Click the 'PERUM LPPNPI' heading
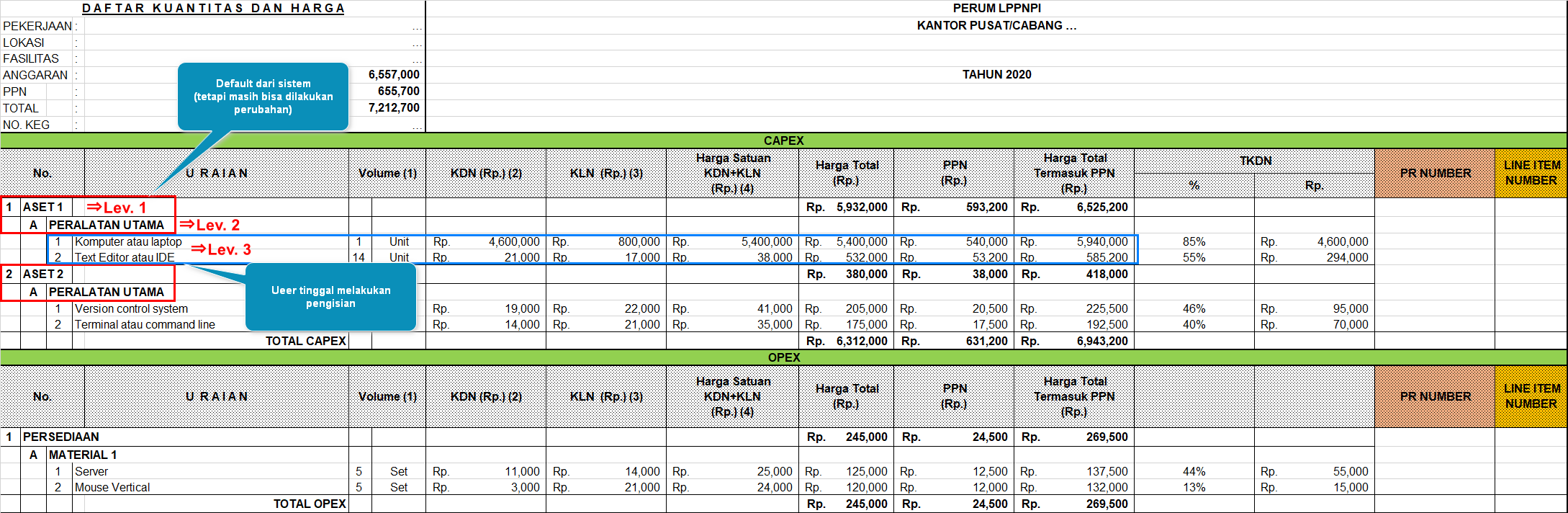 (x=996, y=9)
